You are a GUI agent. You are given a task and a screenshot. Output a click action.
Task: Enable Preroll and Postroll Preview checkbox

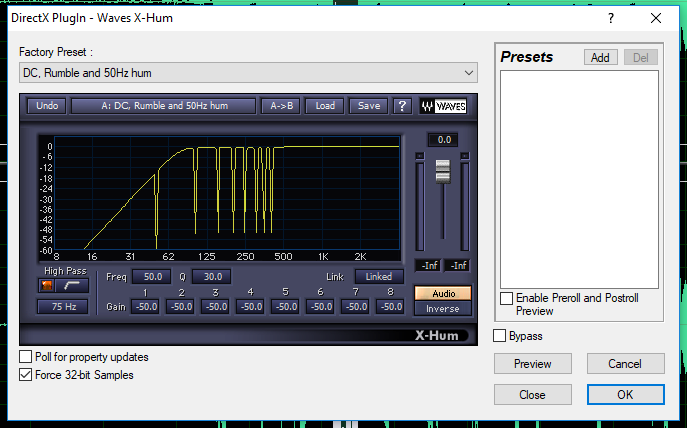[x=506, y=298]
